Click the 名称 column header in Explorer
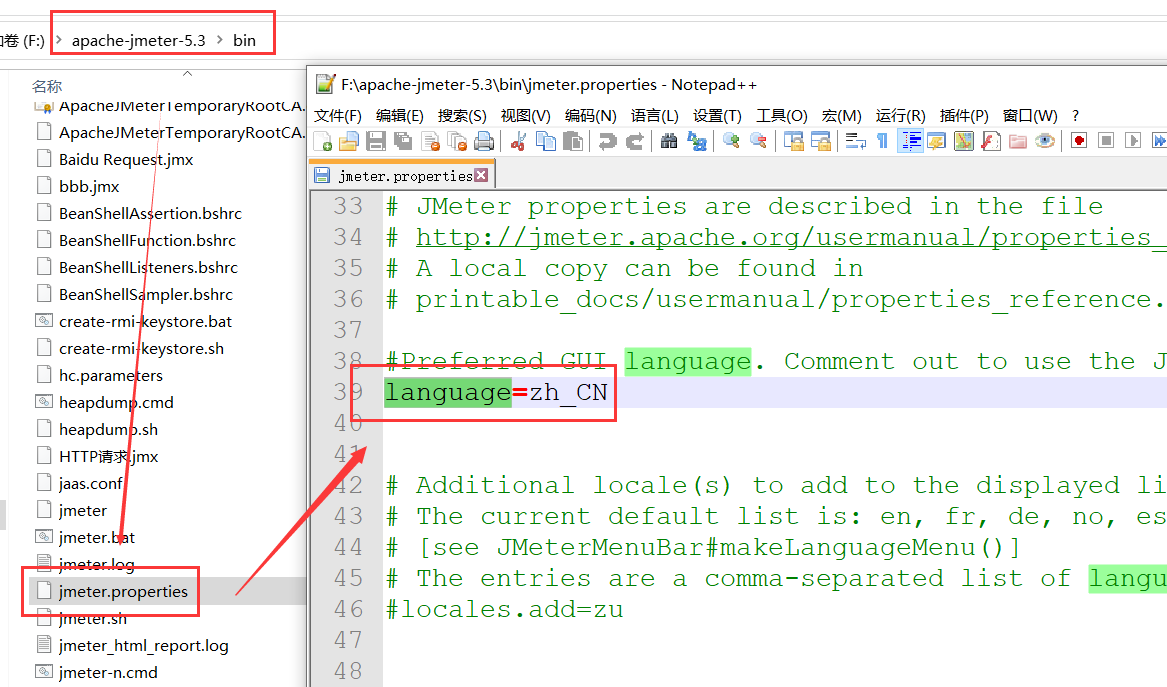This screenshot has height=687, width=1167. pos(47,86)
